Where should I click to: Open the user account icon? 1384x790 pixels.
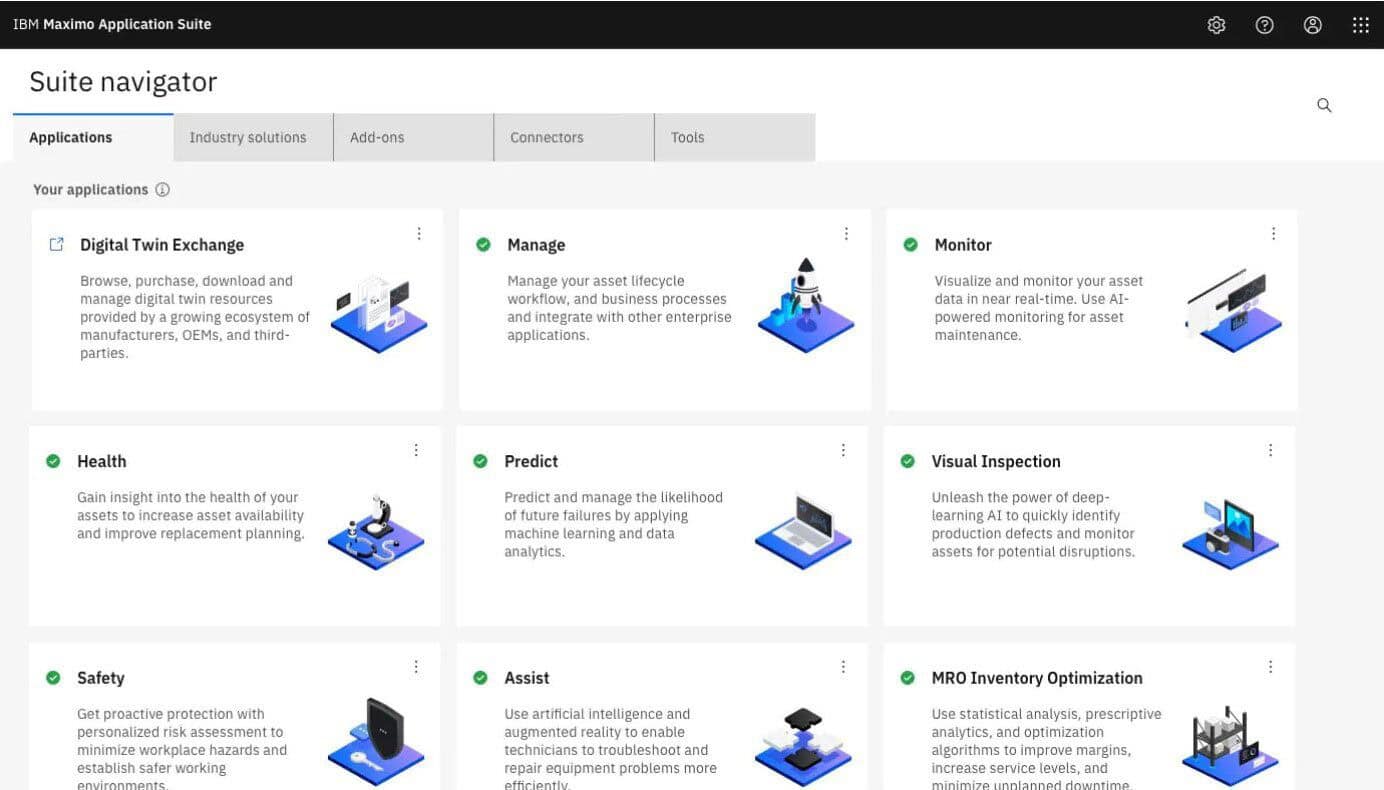1313,24
